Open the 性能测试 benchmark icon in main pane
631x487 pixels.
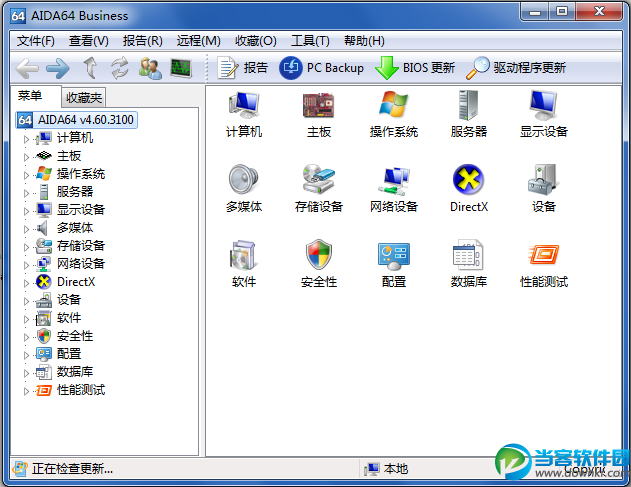[544, 254]
